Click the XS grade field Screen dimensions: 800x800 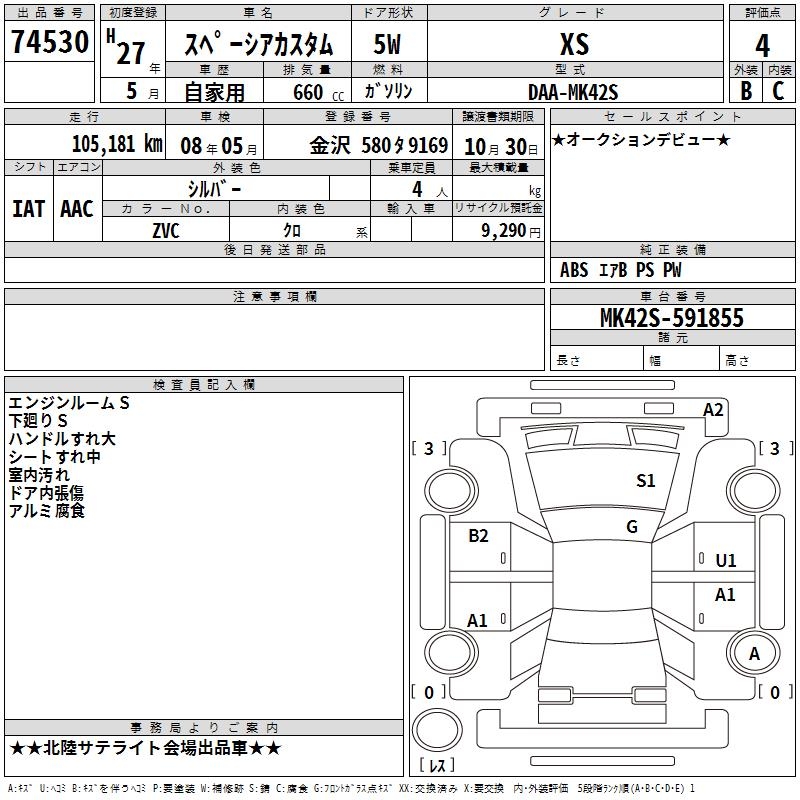(x=574, y=45)
